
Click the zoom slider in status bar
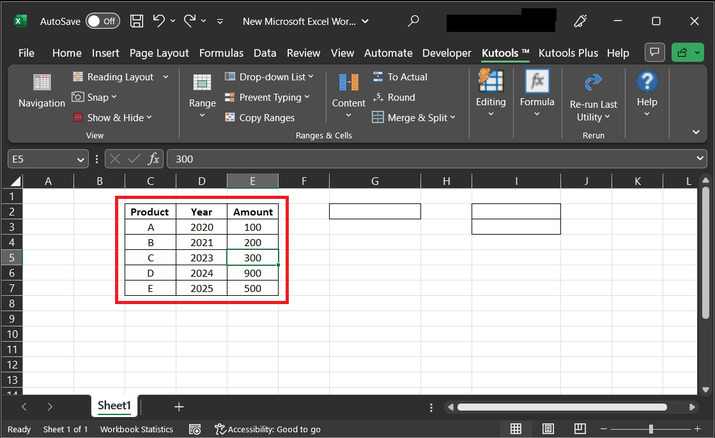click(650, 429)
